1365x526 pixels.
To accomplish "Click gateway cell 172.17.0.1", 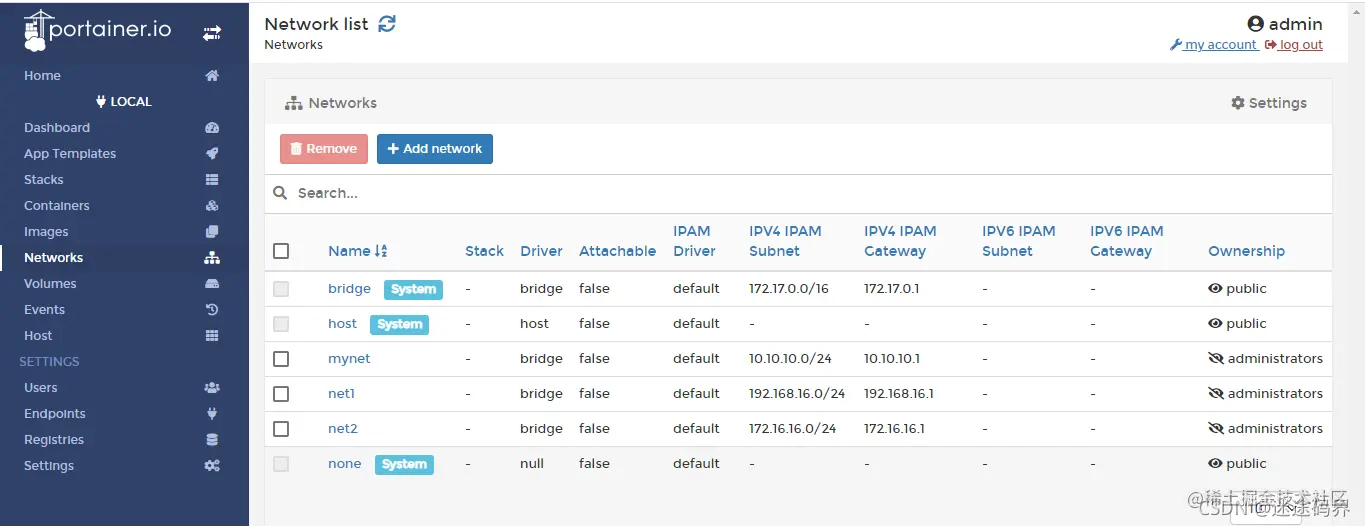I will (x=891, y=288).
